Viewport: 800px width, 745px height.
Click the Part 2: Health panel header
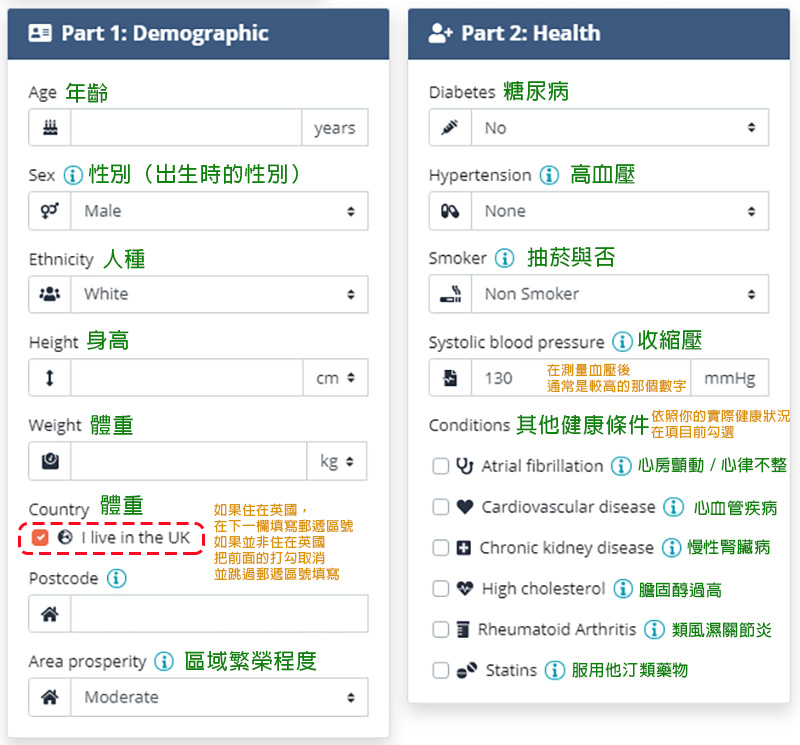pyautogui.click(x=598, y=34)
